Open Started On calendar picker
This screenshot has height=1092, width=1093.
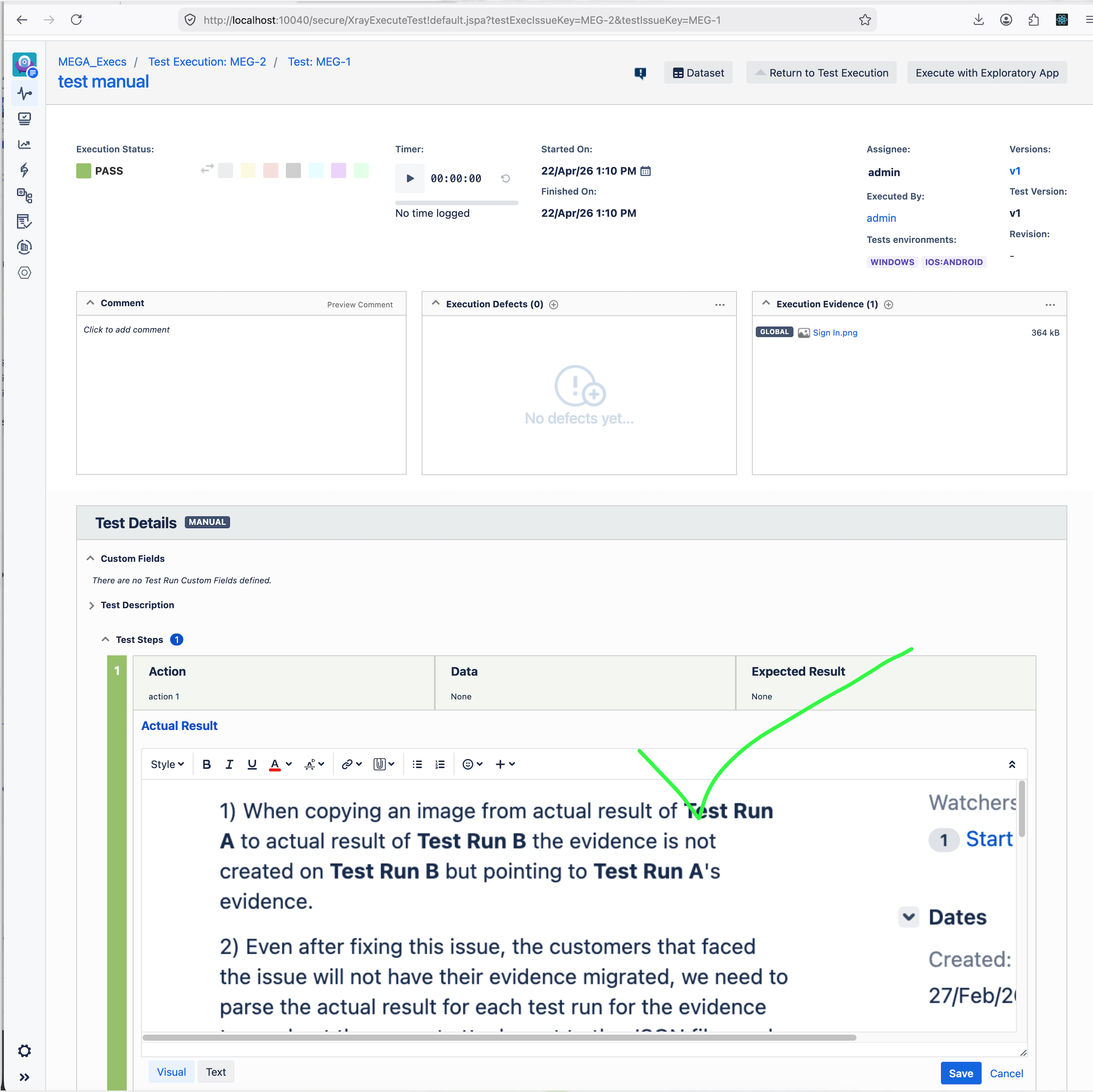pyautogui.click(x=646, y=171)
